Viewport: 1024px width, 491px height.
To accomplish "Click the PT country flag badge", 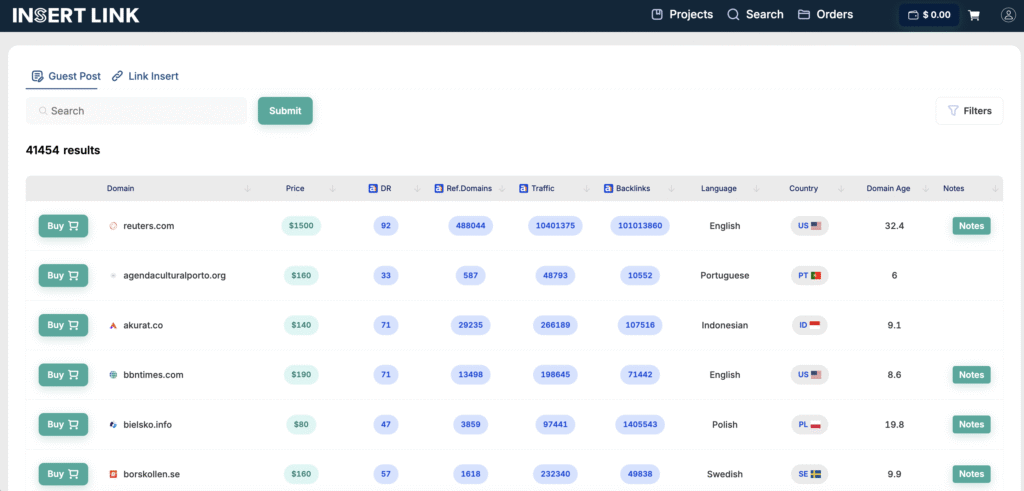I will (x=809, y=276).
